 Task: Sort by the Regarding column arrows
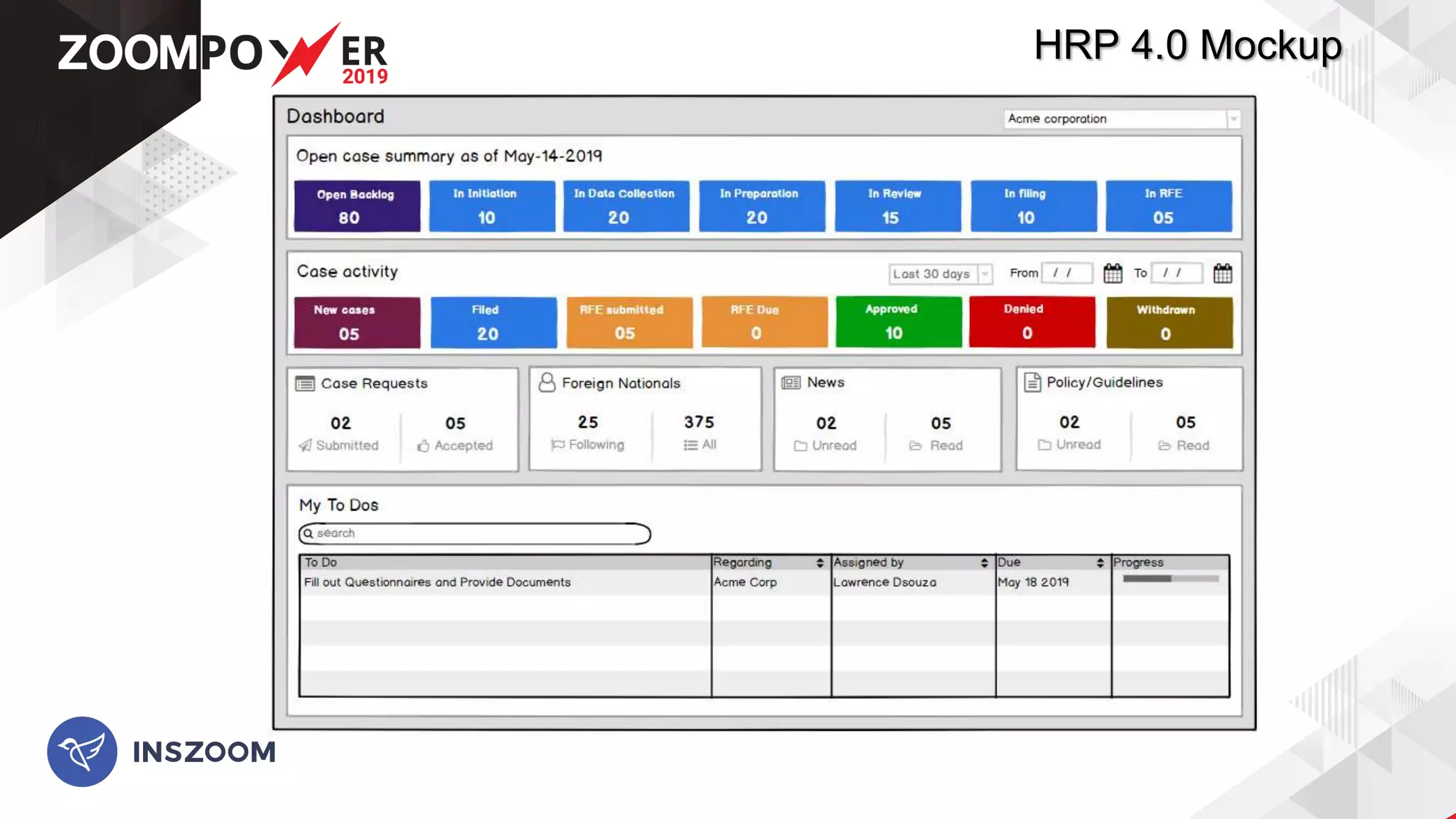click(x=820, y=563)
